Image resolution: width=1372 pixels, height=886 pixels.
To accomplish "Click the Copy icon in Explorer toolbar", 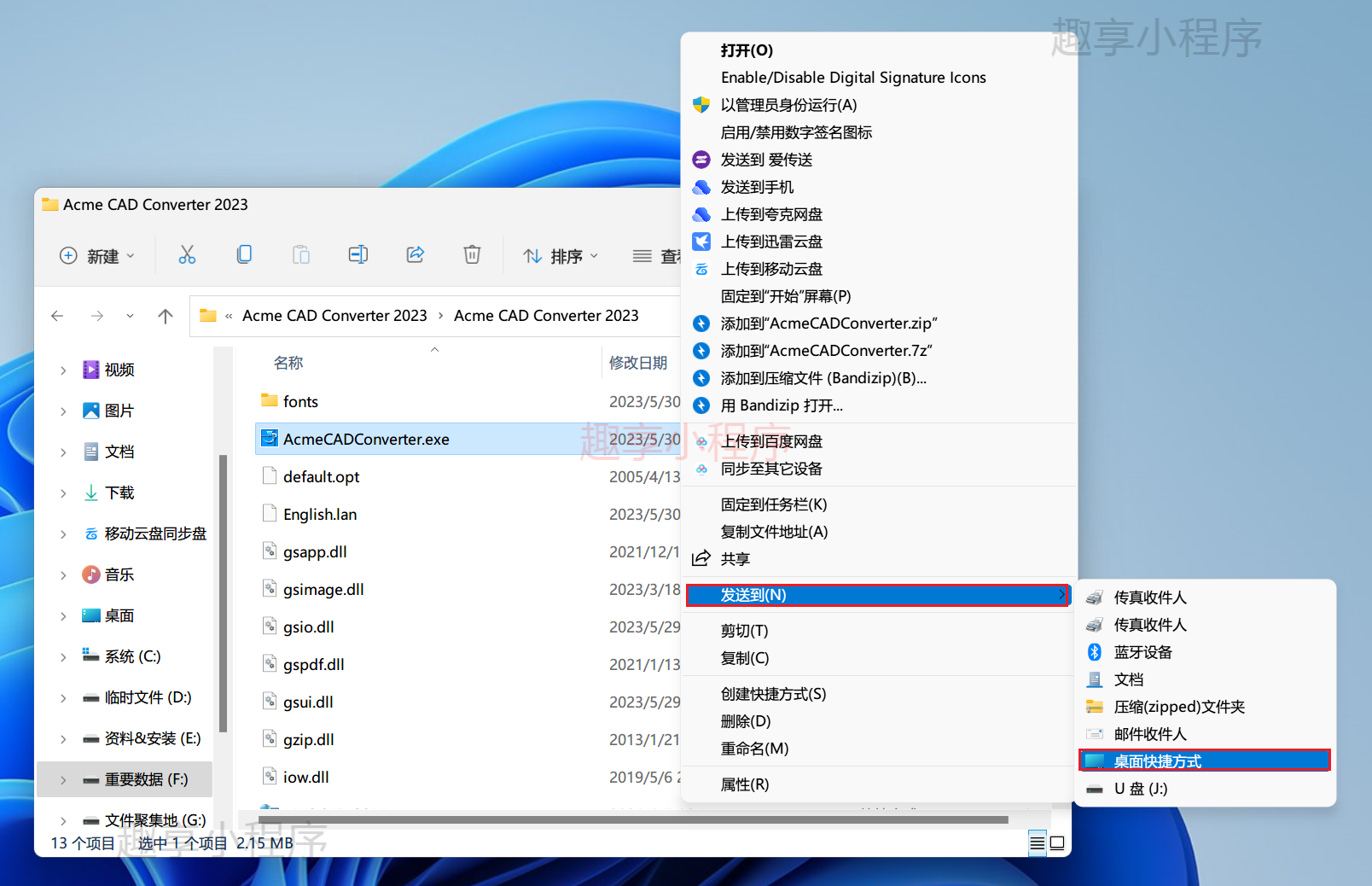I will pos(244,254).
